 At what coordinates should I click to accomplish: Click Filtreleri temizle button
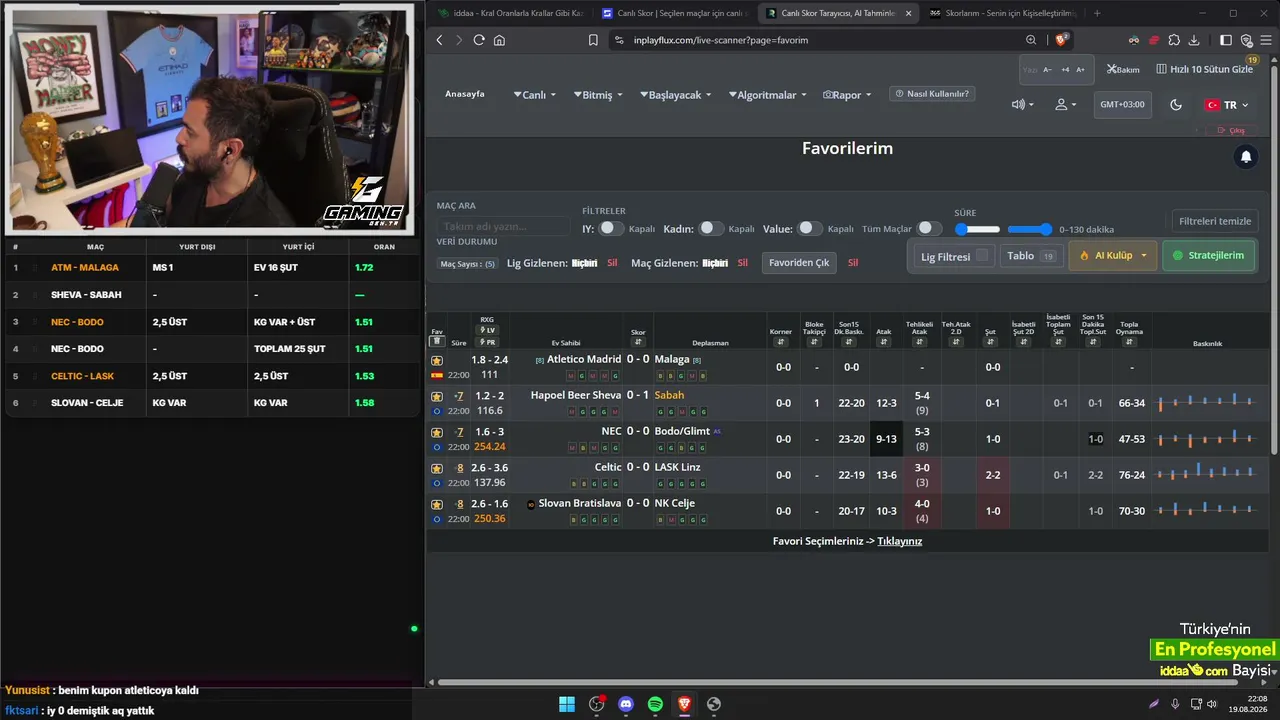(x=1215, y=221)
